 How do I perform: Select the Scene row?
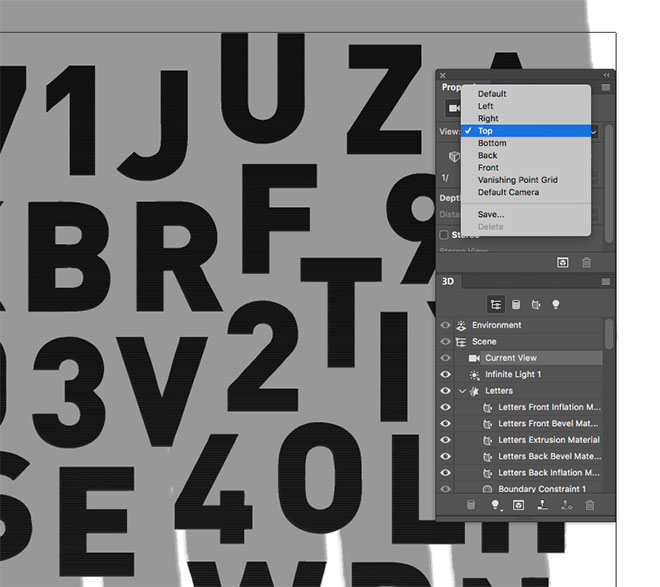(529, 341)
